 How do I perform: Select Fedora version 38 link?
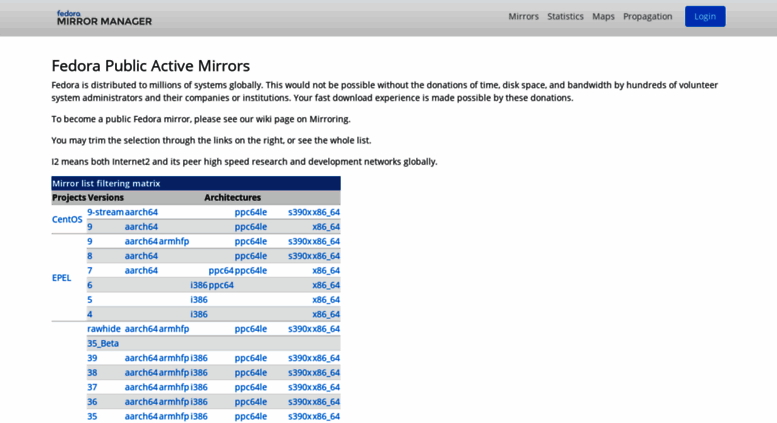coord(92,373)
